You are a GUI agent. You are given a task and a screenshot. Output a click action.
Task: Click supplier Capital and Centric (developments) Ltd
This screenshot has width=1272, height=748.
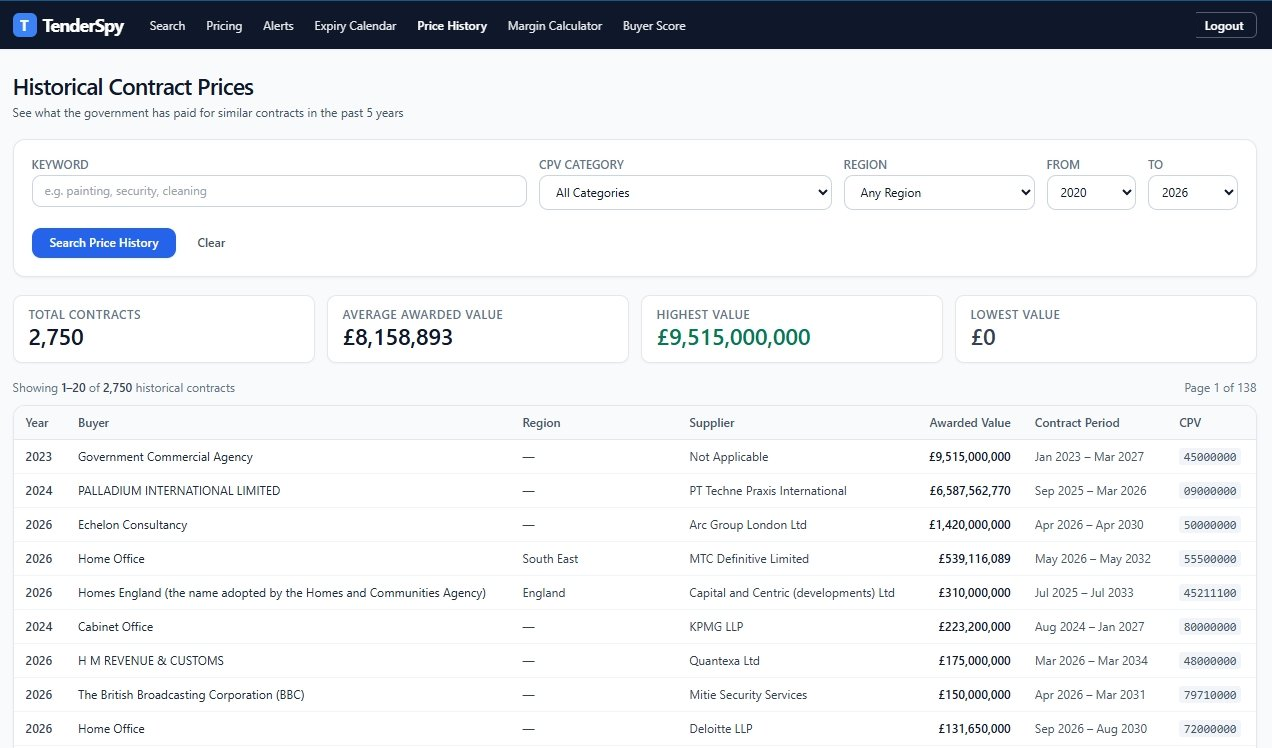792,593
